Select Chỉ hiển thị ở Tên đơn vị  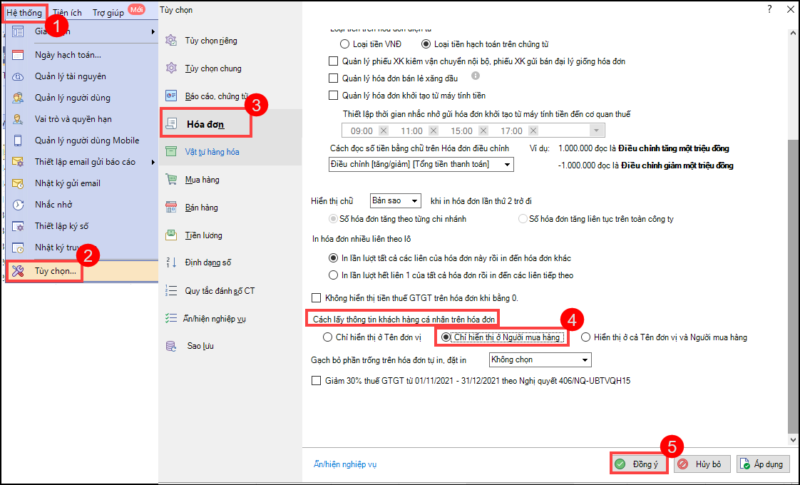(328, 337)
